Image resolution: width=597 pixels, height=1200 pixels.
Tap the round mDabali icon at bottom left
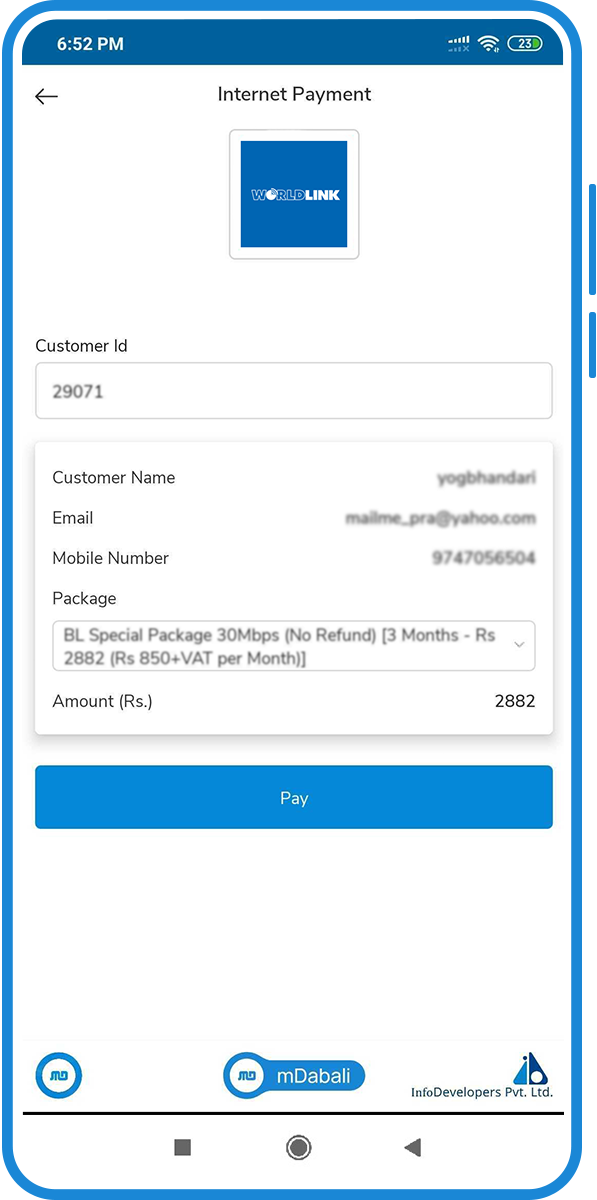(x=59, y=1076)
